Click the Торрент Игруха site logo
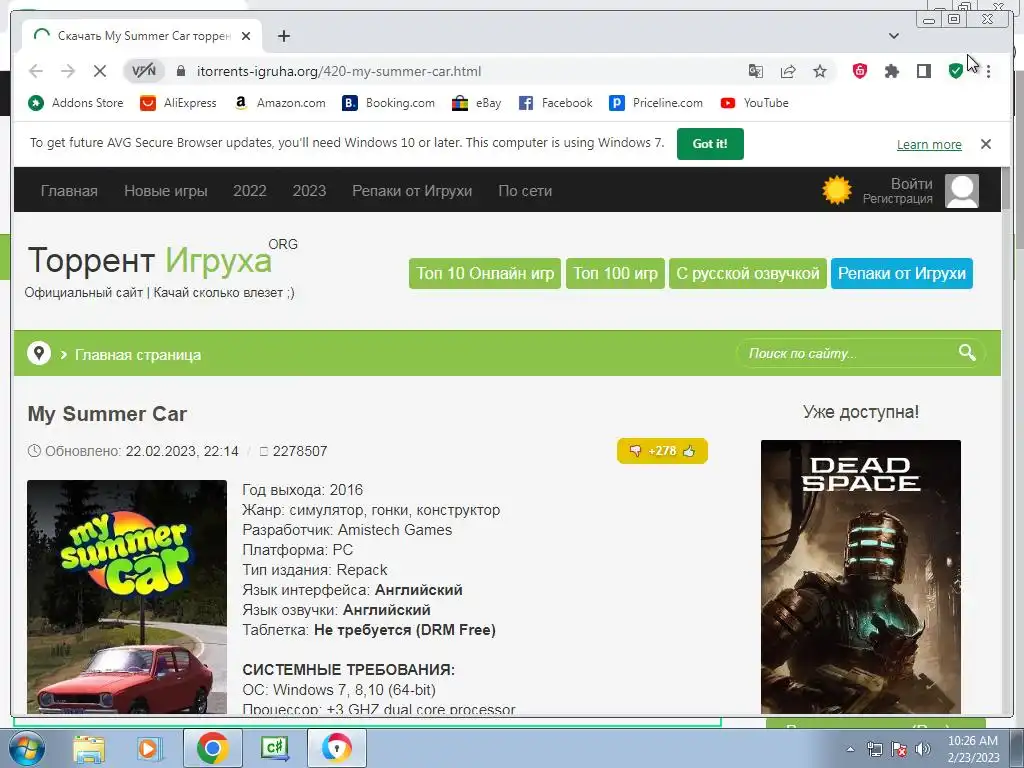Screen dimensions: 1024x768 162,260
